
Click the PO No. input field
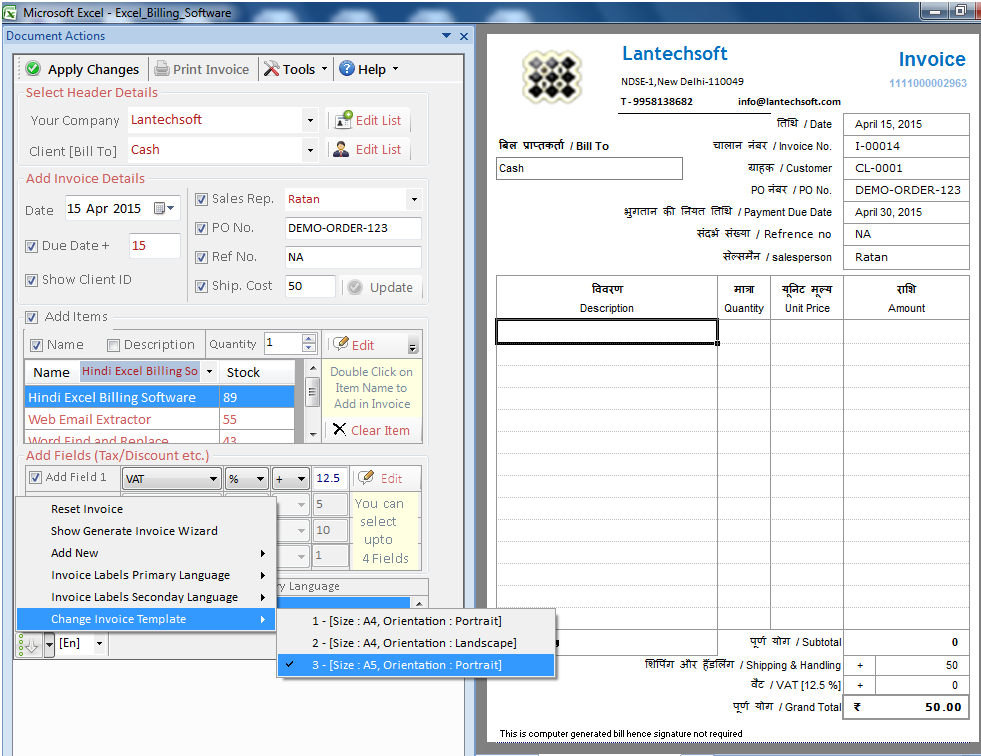(x=353, y=228)
